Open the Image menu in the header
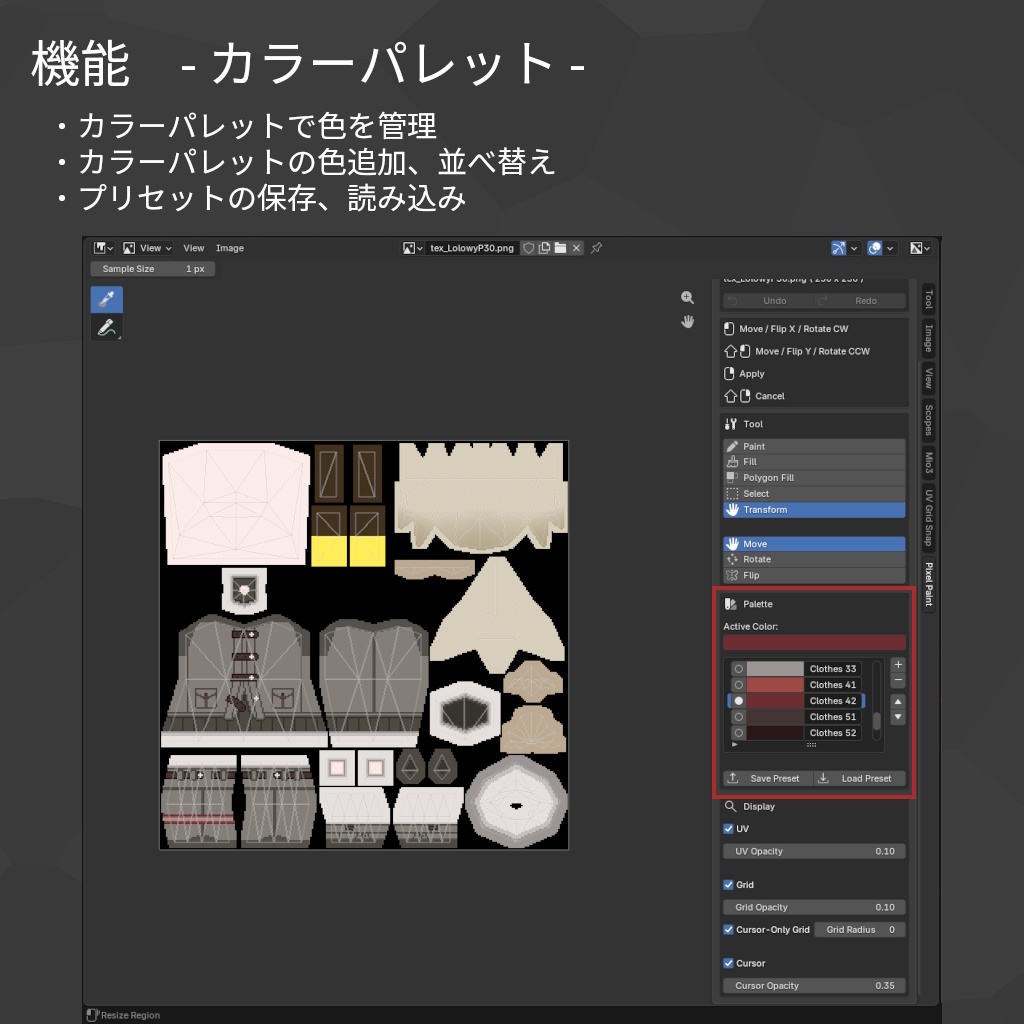This screenshot has height=1024, width=1024. [230, 248]
